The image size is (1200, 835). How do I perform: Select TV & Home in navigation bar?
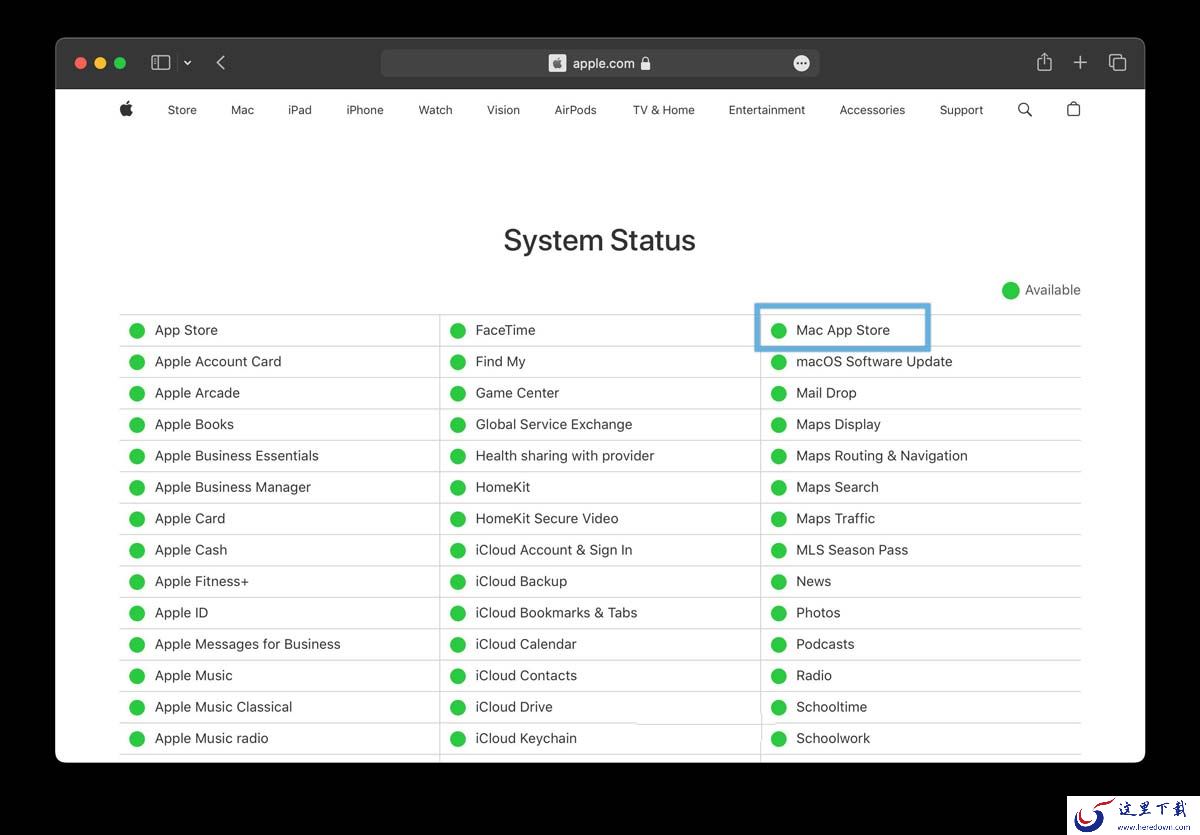click(663, 110)
